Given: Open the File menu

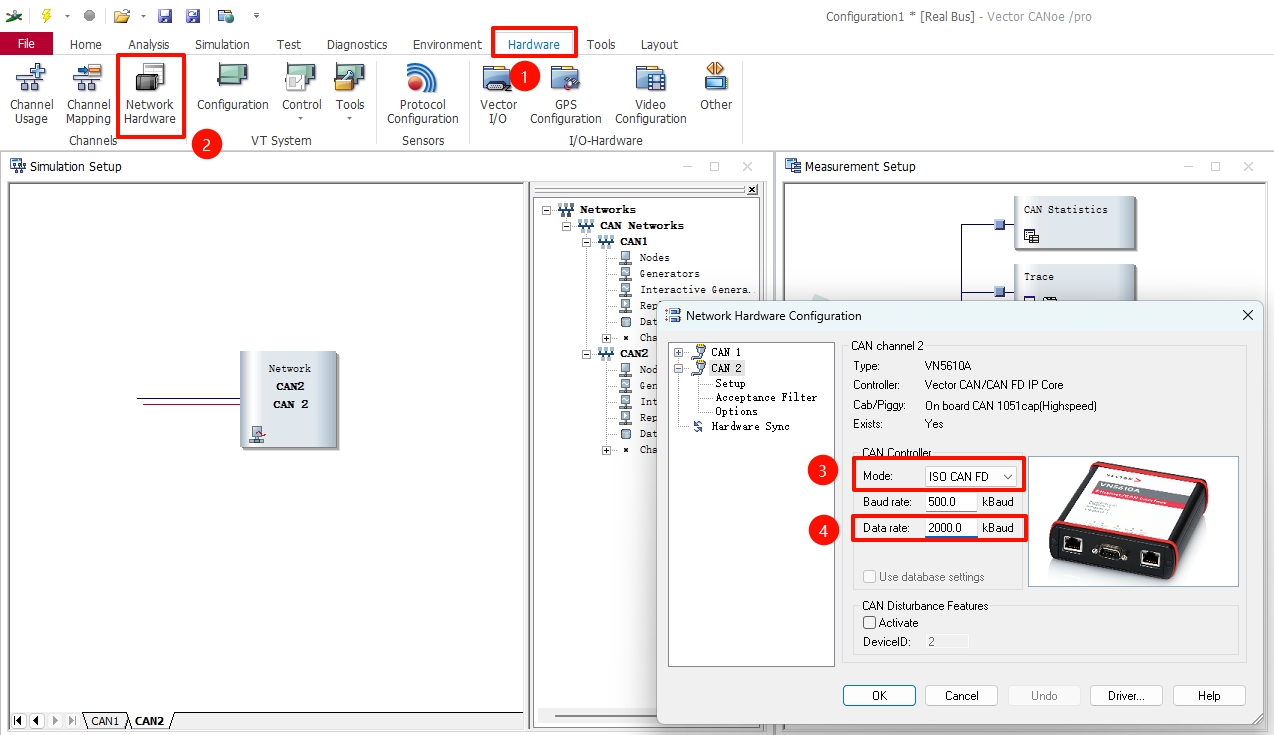Looking at the screenshot, I should tap(26, 44).
